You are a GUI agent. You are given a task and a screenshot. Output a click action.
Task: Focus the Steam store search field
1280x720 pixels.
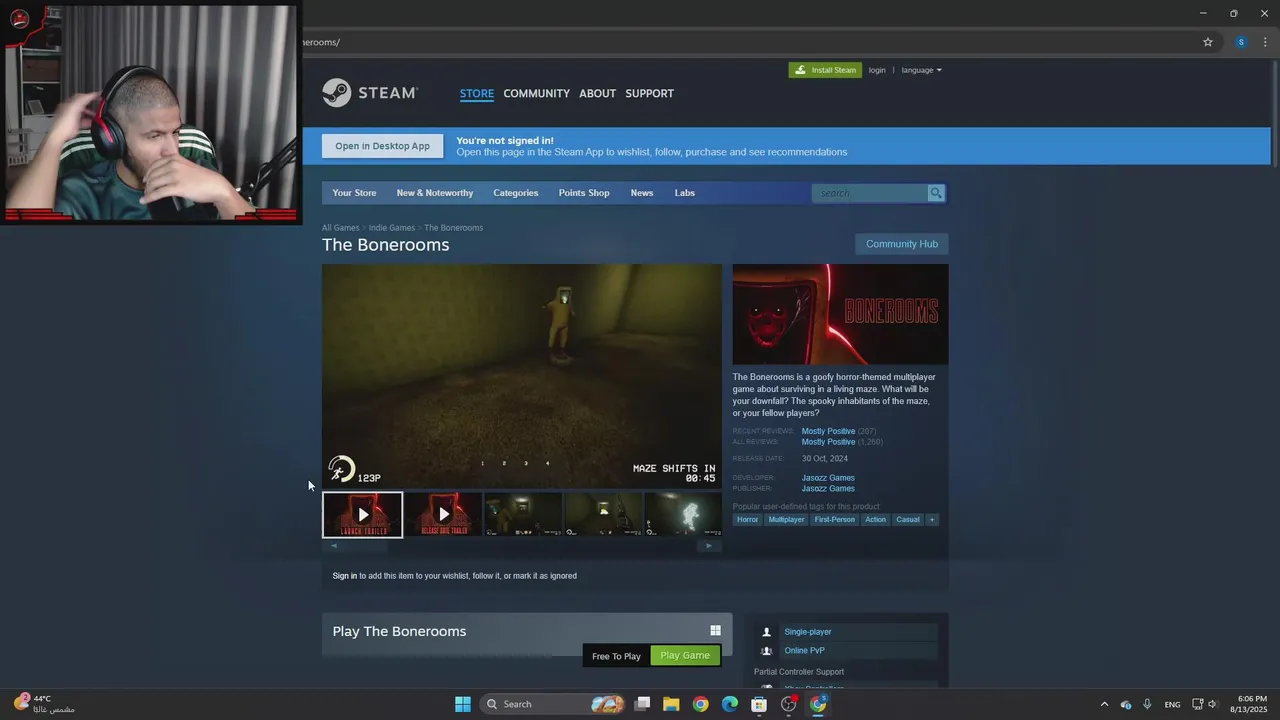[870, 193]
